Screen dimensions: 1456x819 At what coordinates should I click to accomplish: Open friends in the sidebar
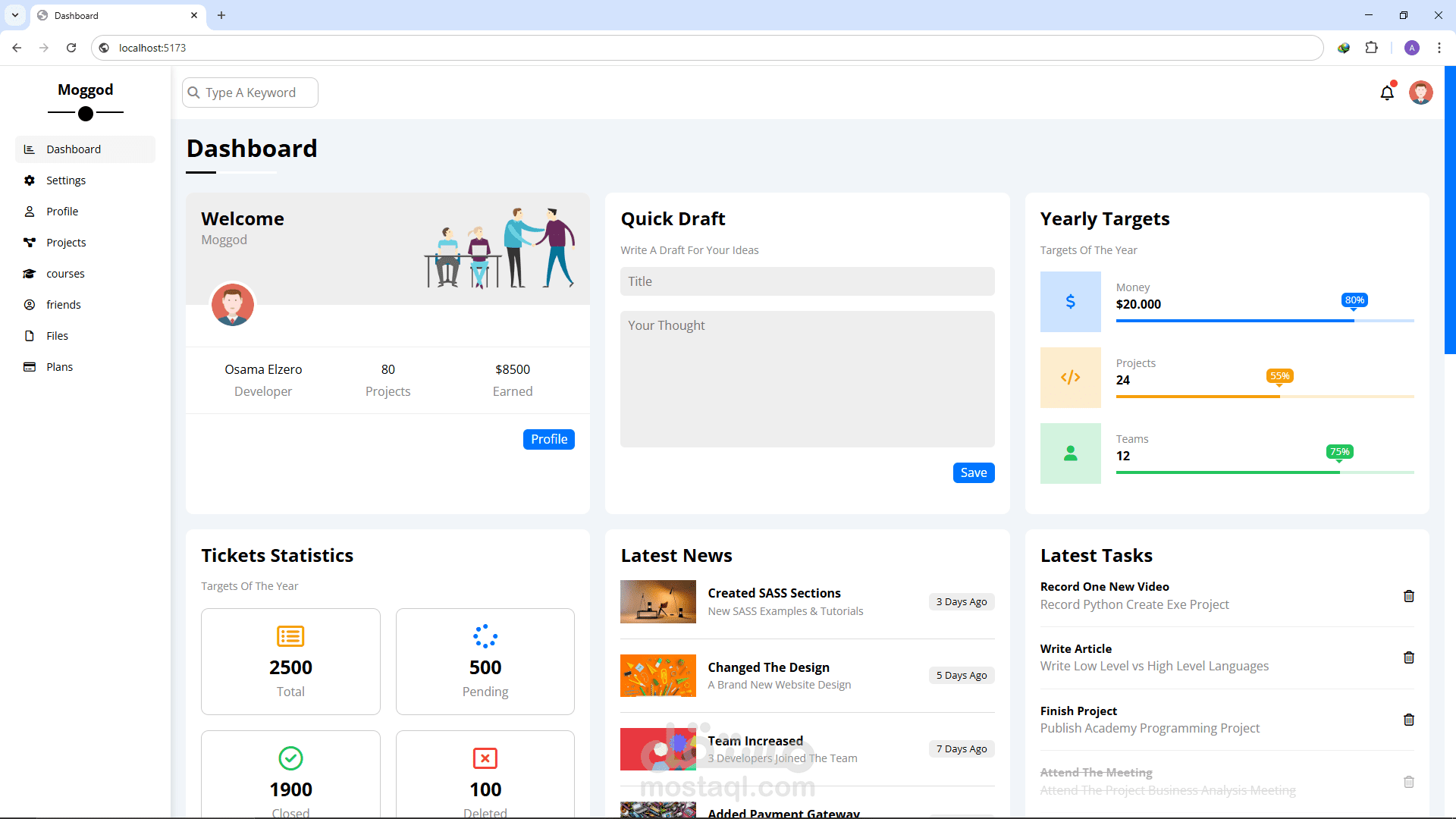(x=85, y=305)
